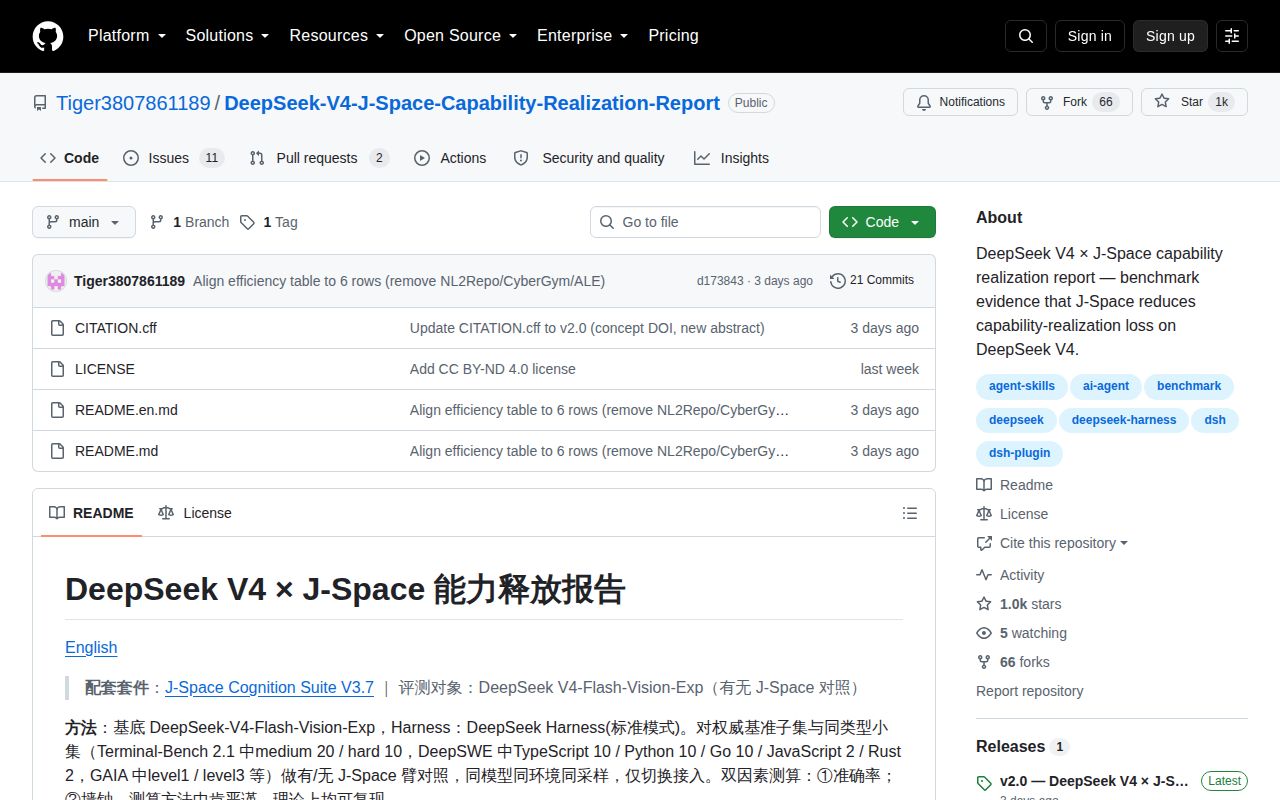Follow the English link in README
The width and height of the screenshot is (1280, 800).
[91, 647]
